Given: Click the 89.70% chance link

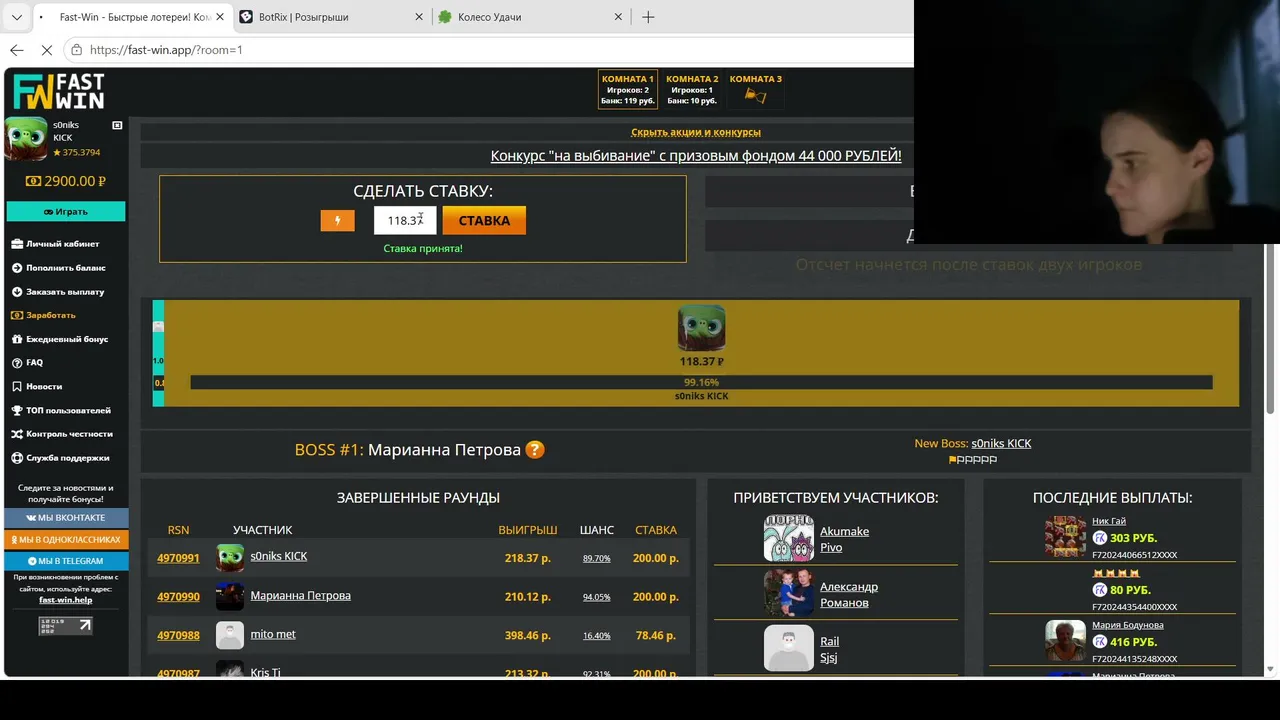Looking at the screenshot, I should pos(596,559).
